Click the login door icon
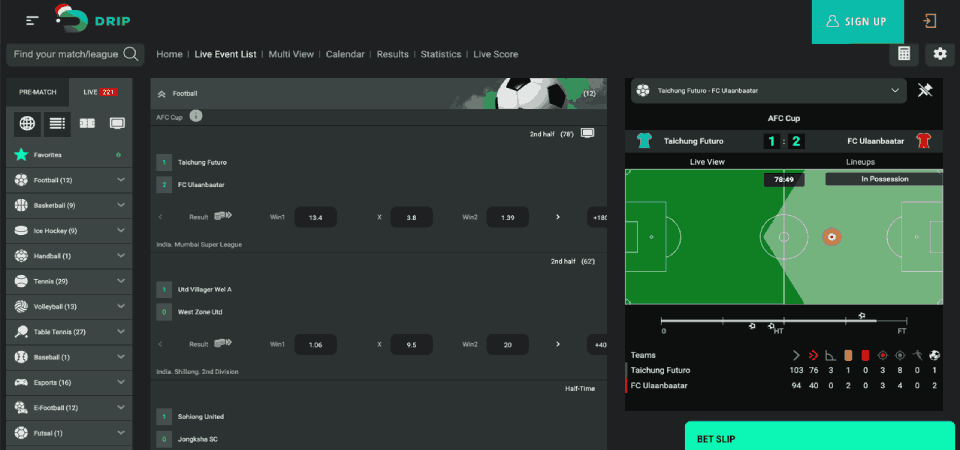Image resolution: width=960 pixels, height=450 pixels. (x=930, y=21)
